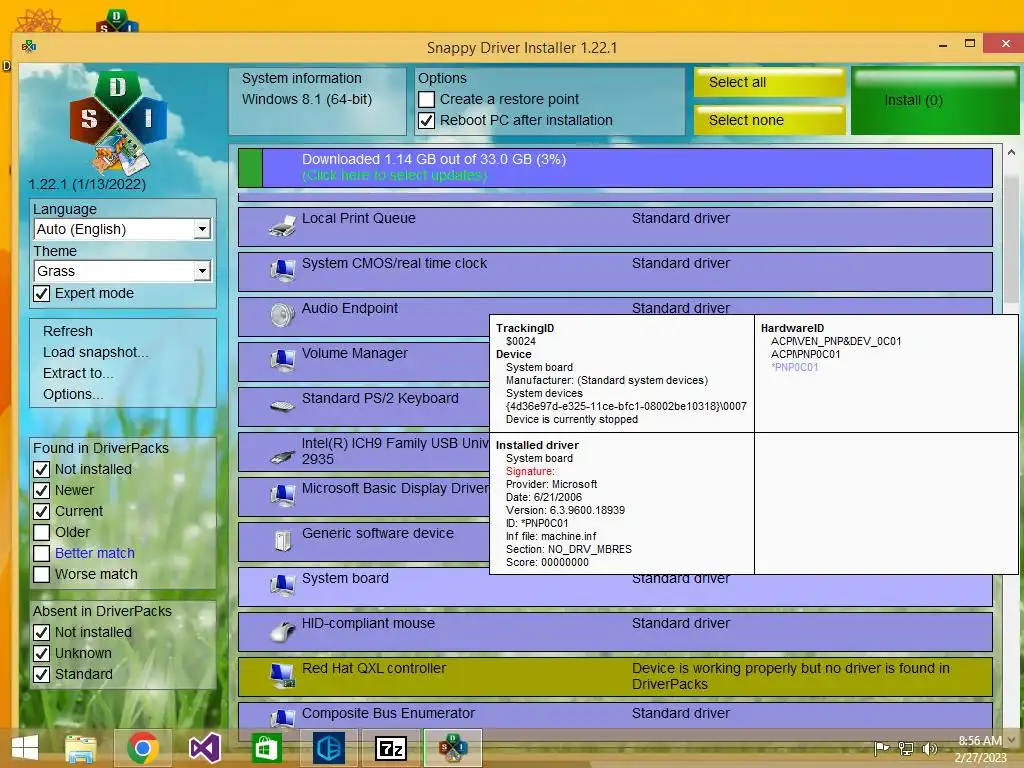Click the Intel ICH9 USB device icon
Screen dimensions: 1024x768
pos(282,457)
